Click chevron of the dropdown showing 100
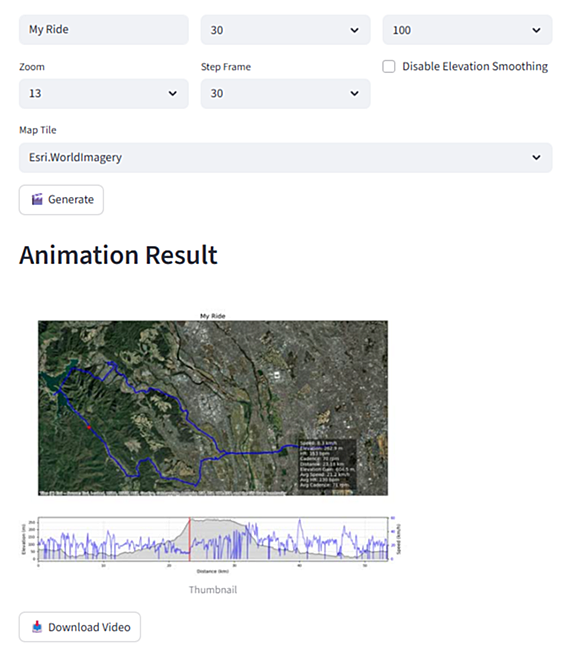Screen dimensions: 586x659 pos(536,30)
